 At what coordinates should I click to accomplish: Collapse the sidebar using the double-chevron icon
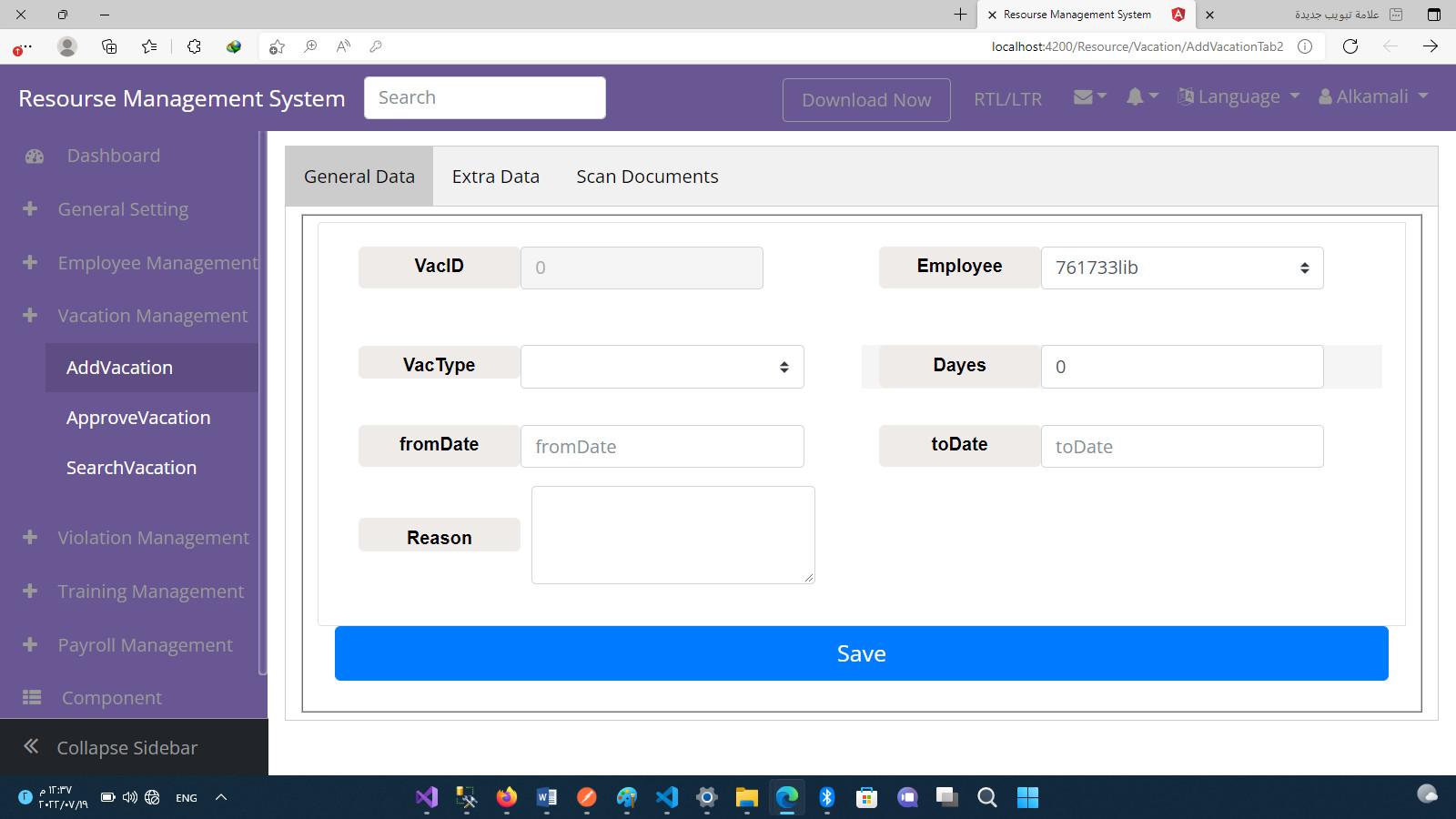[x=30, y=746]
